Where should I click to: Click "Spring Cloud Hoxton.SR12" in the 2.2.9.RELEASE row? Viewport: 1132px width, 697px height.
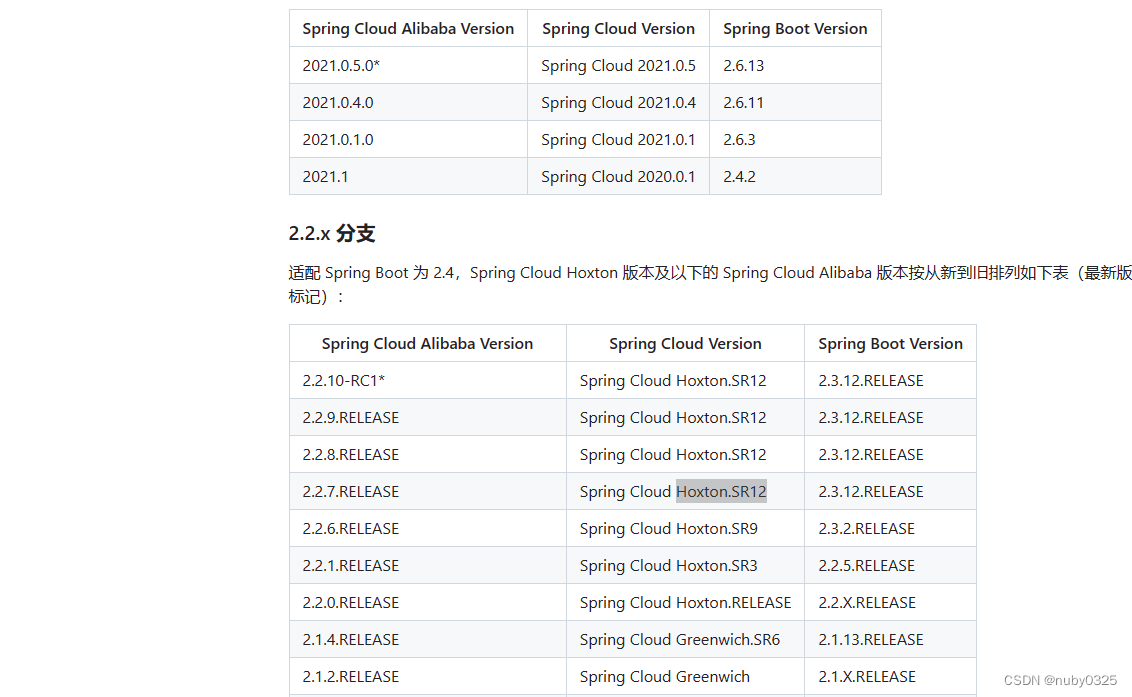tap(673, 417)
